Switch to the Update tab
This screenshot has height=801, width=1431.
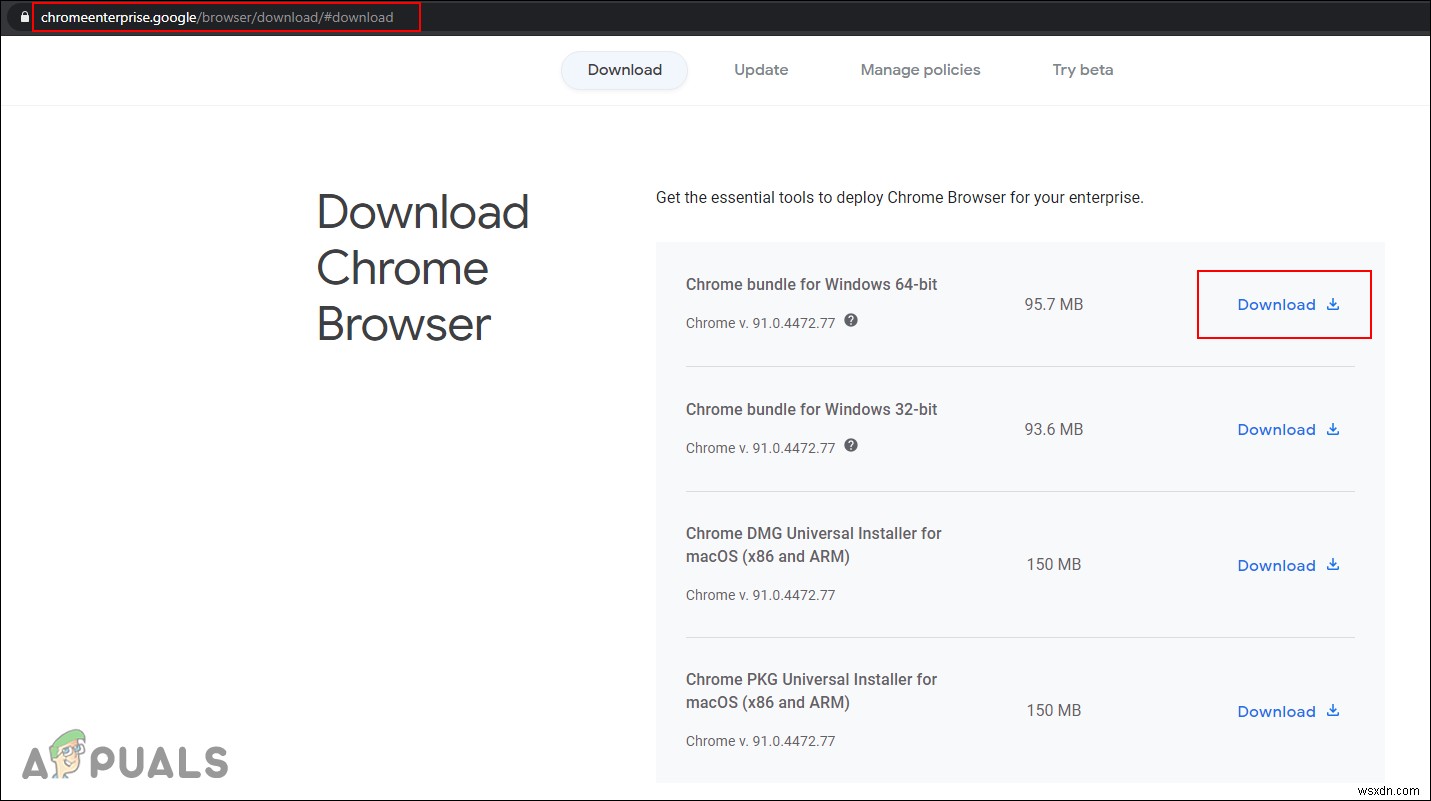click(761, 70)
